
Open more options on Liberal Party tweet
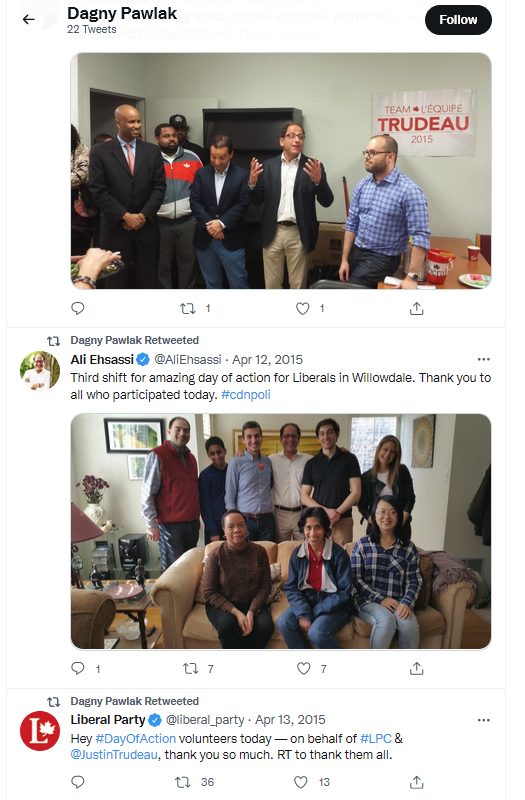point(483,720)
